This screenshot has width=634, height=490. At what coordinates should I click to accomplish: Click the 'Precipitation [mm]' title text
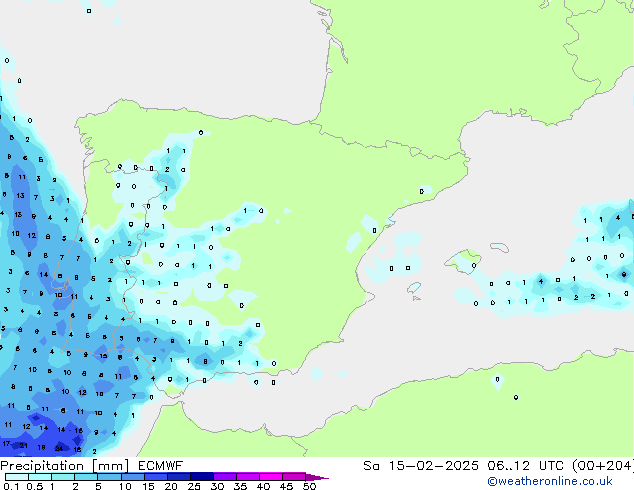pos(64,466)
